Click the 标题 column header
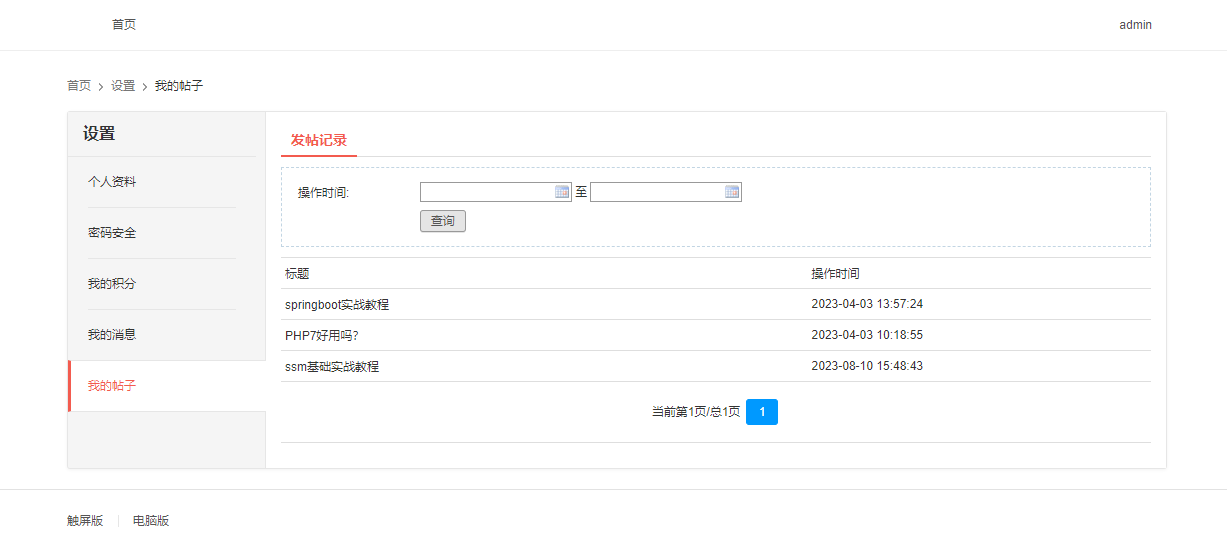Viewport: 1227px width, 552px height. point(297,273)
